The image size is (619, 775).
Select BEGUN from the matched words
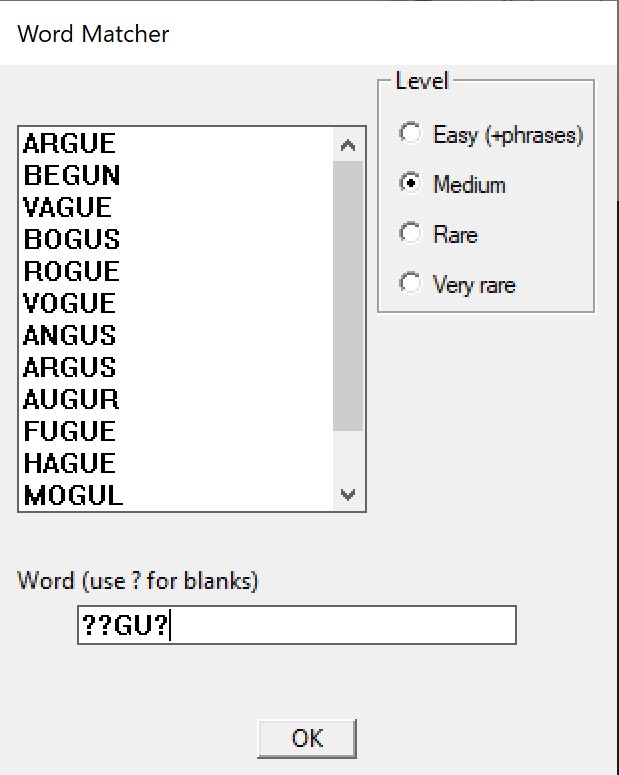176,175
